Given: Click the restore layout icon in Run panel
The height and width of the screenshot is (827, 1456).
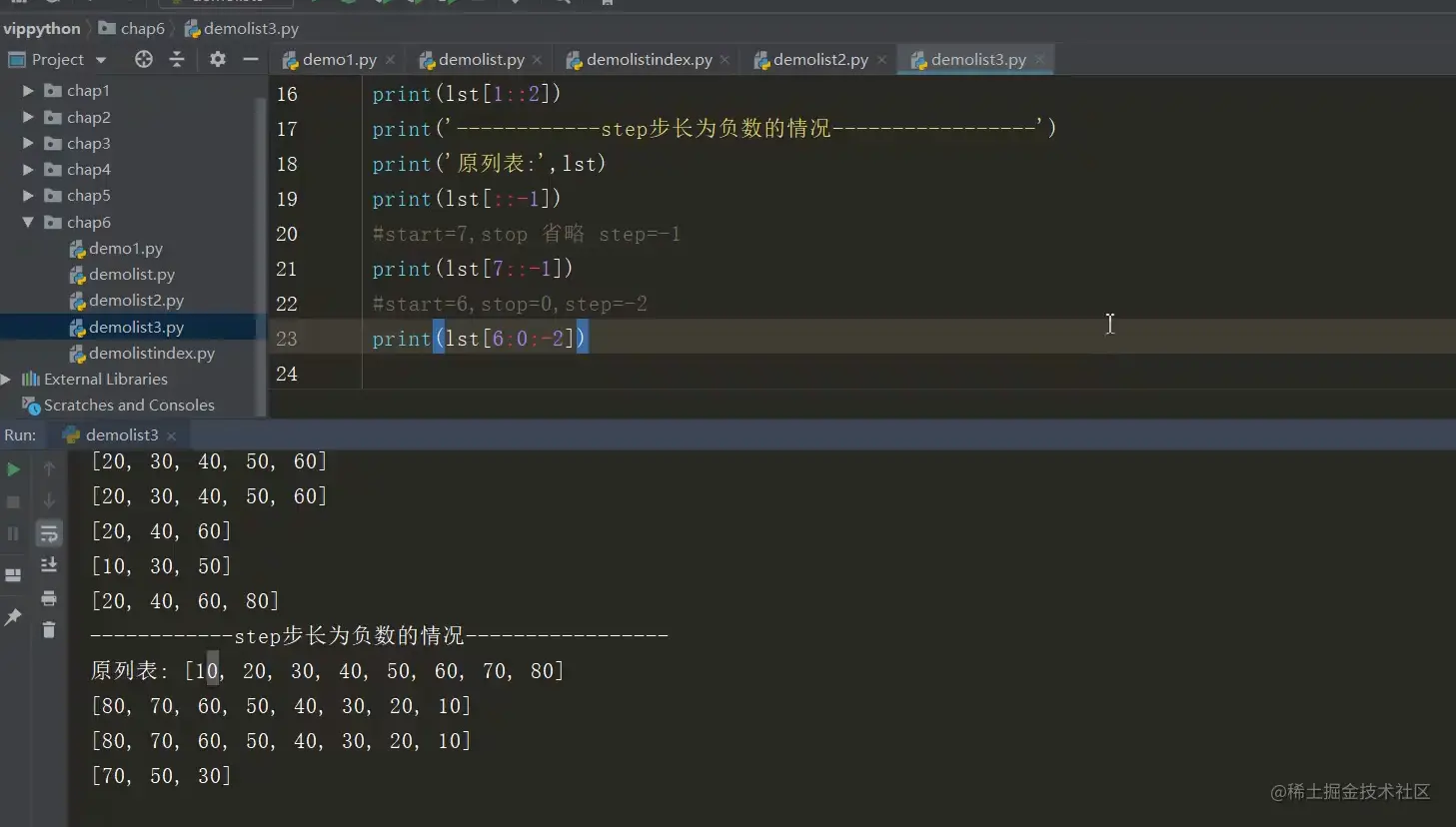Looking at the screenshot, I should pos(13,575).
